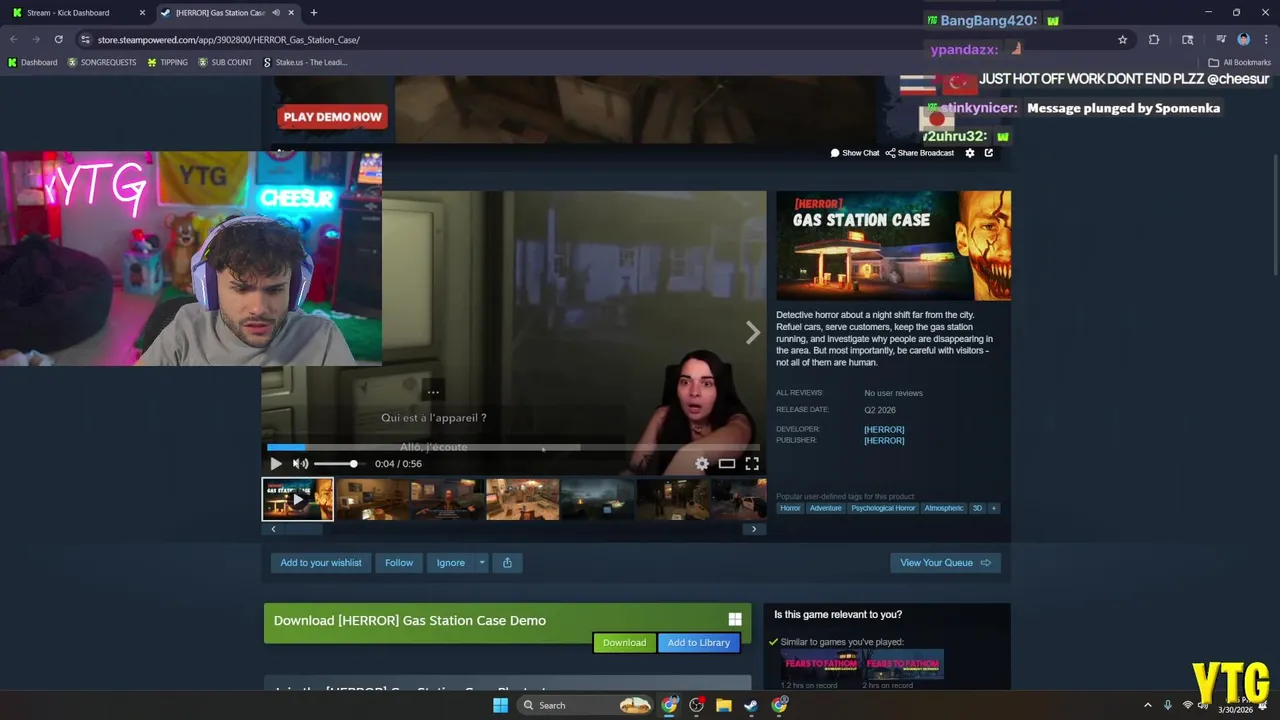Click Add to your wishlist
1280x720 pixels.
point(321,563)
